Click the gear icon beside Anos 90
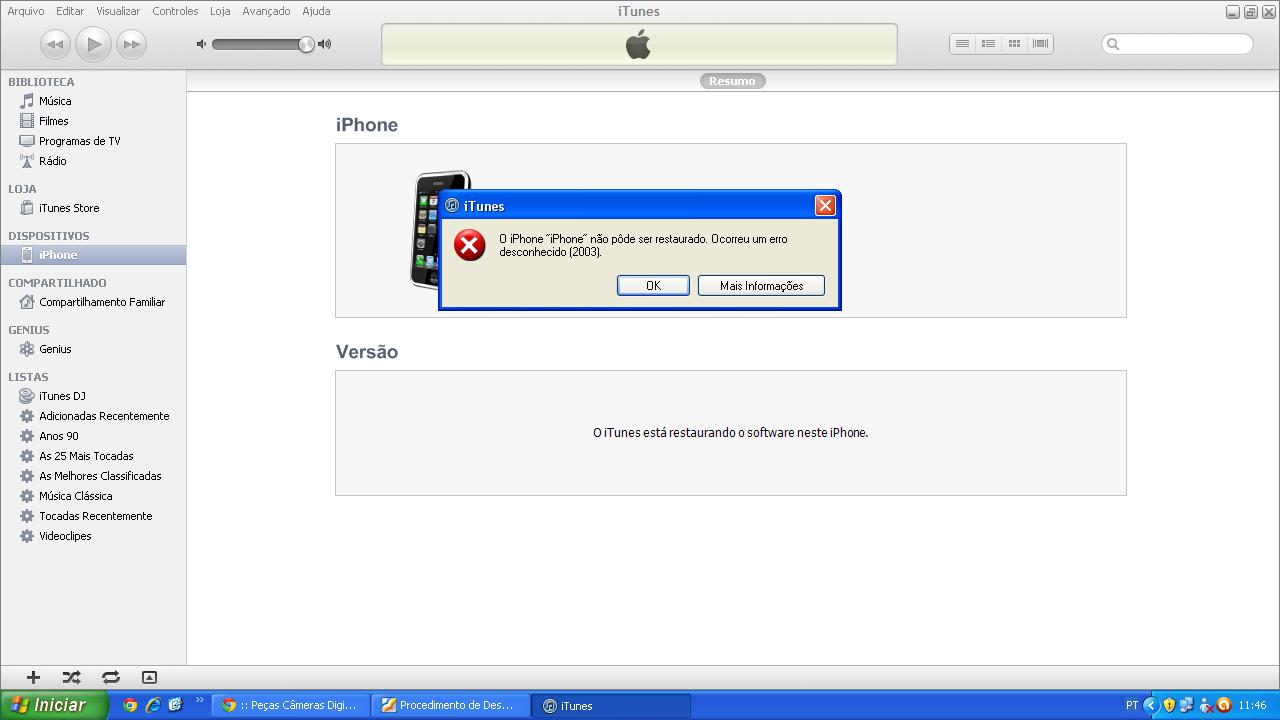 pyautogui.click(x=27, y=436)
